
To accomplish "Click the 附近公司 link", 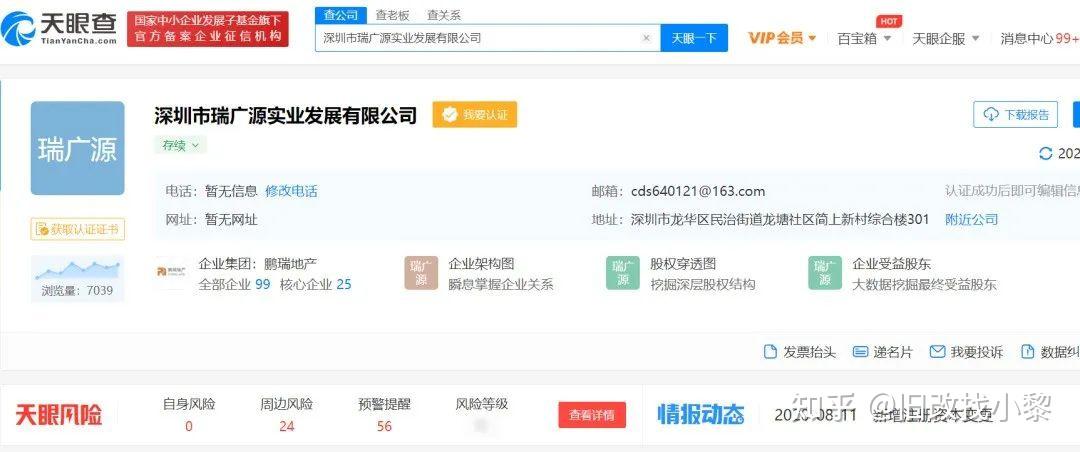I will click(971, 219).
